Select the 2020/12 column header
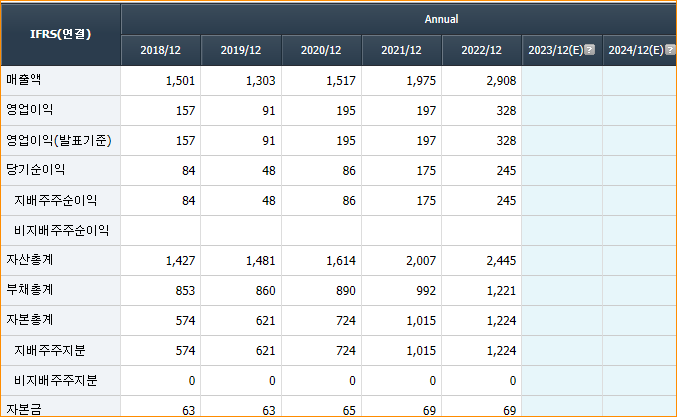The height and width of the screenshot is (417, 677). [321, 50]
